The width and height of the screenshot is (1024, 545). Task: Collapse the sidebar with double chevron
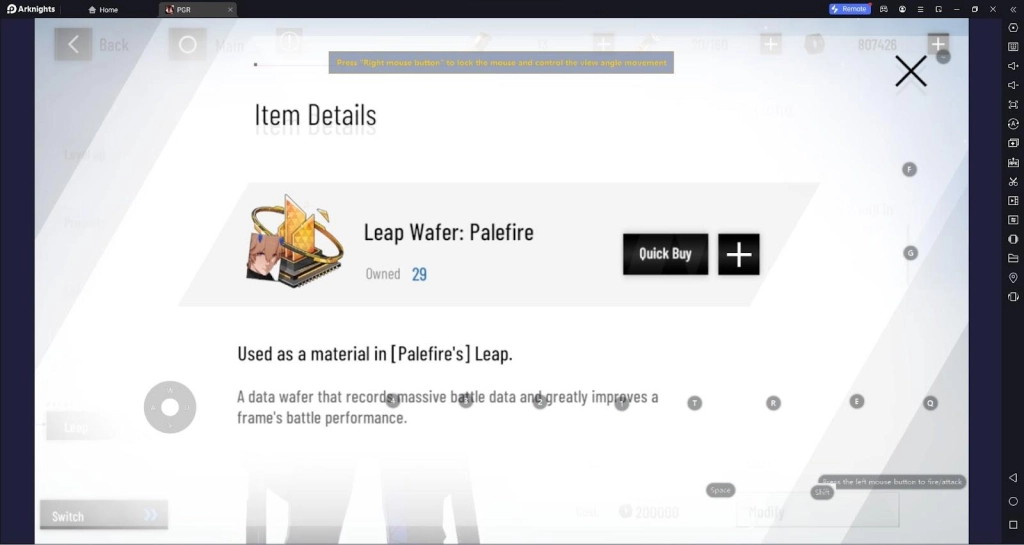coord(1013,9)
